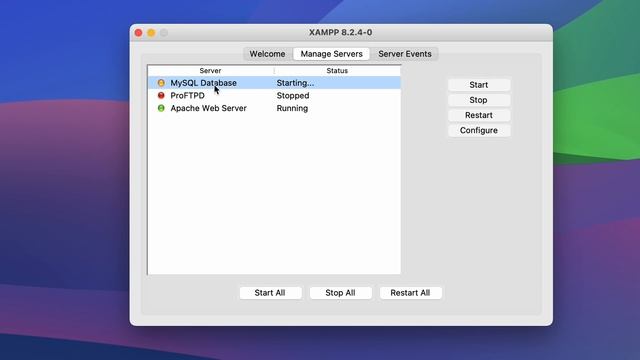
Task: Open Configure for the selected server
Action: click(x=479, y=130)
